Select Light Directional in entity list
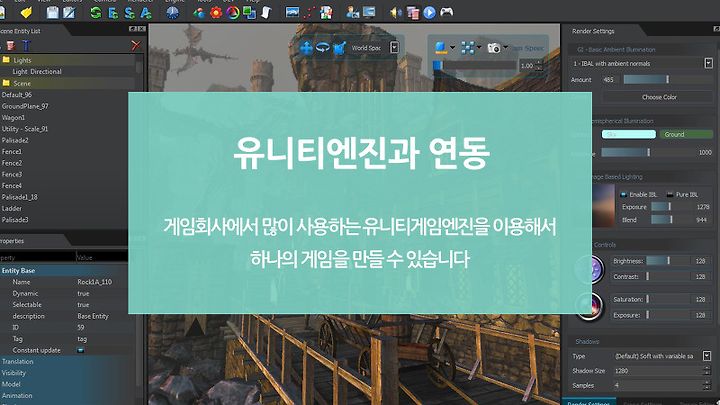The image size is (720, 405). (x=68, y=72)
